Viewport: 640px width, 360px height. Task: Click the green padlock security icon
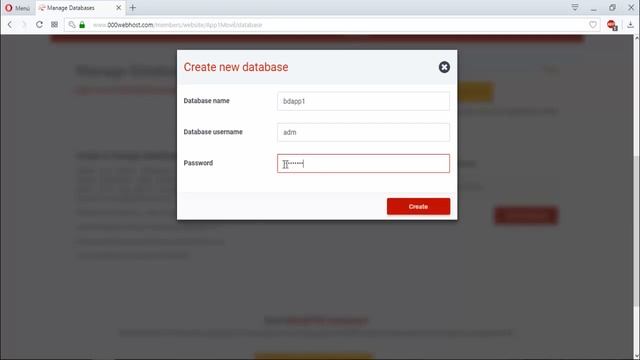click(x=82, y=24)
